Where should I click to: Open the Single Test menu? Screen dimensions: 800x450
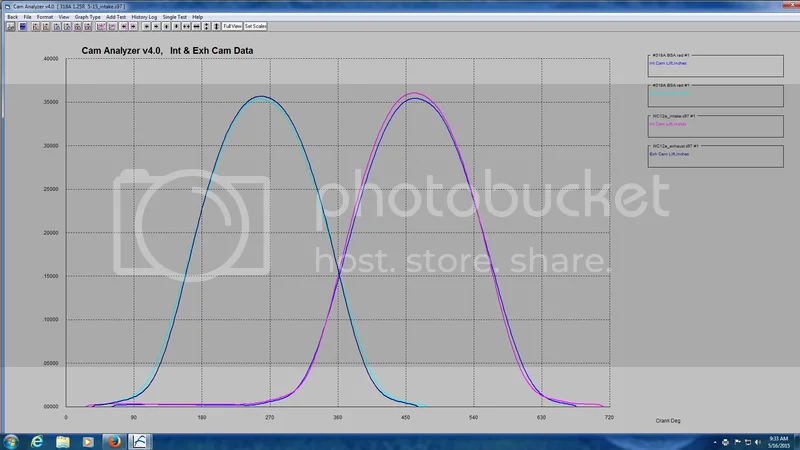pyautogui.click(x=174, y=17)
